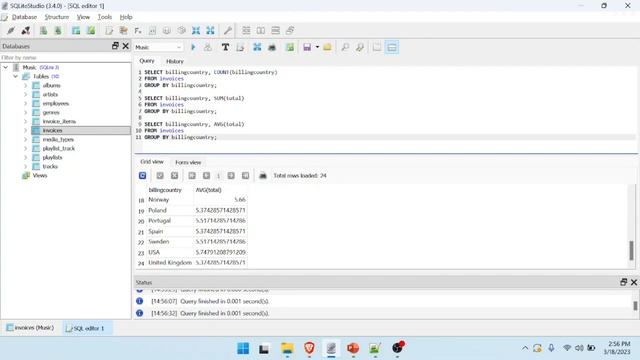Collapse the Music database tree node
Viewport: 640px width, 360px height.
click(x=6, y=67)
